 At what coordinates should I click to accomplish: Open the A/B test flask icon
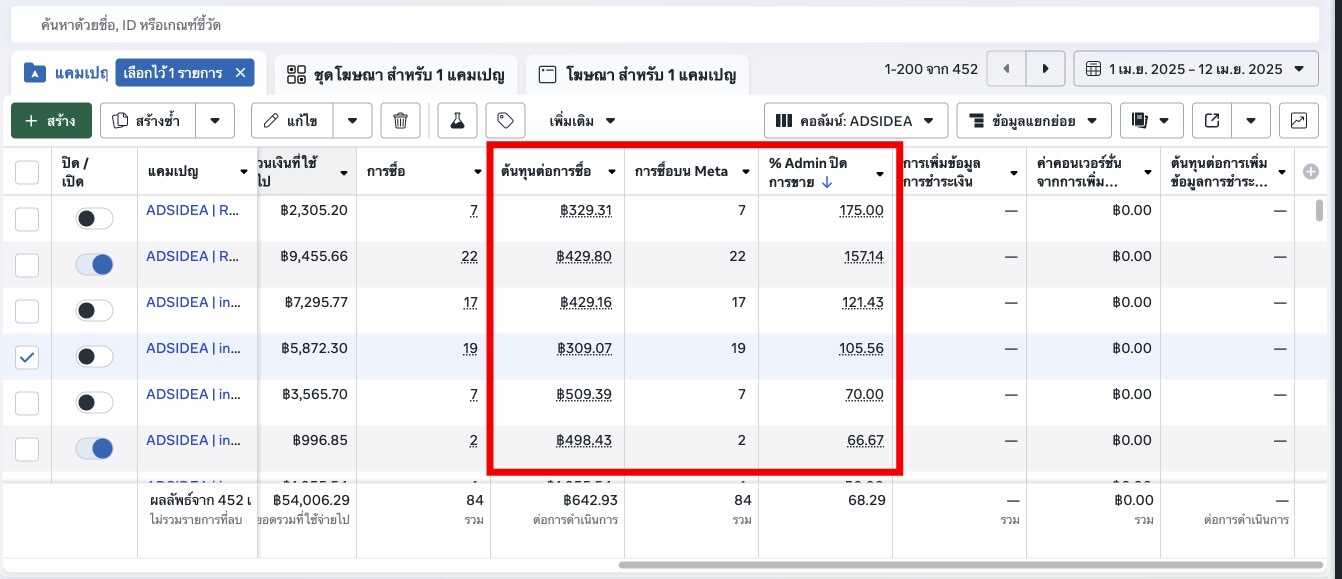point(457,121)
